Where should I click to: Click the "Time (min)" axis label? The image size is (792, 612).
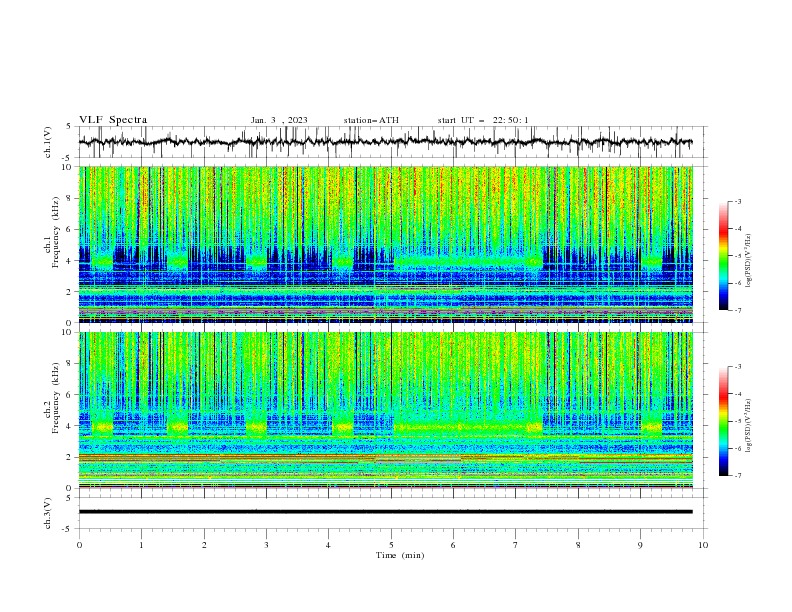click(x=400, y=555)
